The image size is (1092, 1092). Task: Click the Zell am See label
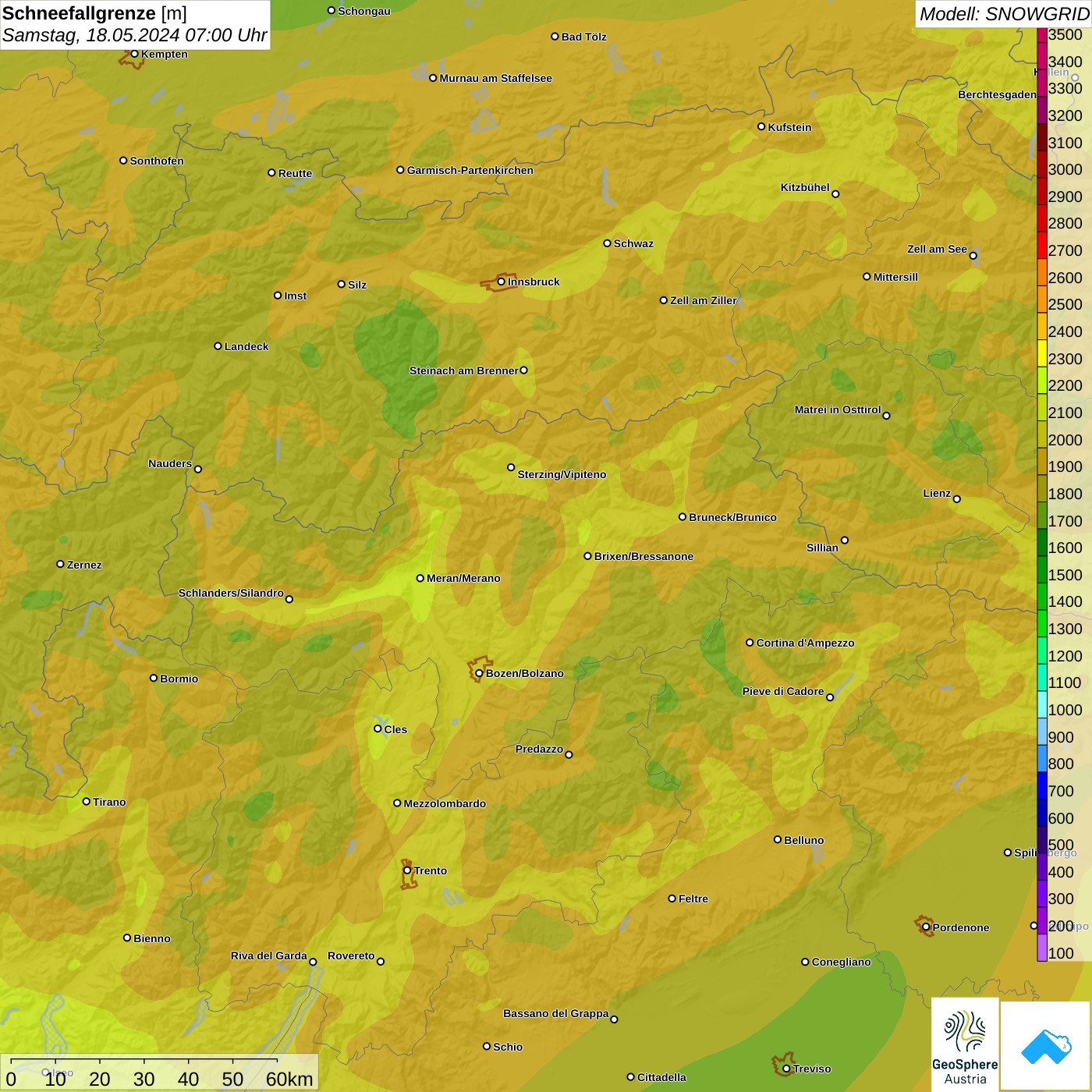tap(937, 249)
